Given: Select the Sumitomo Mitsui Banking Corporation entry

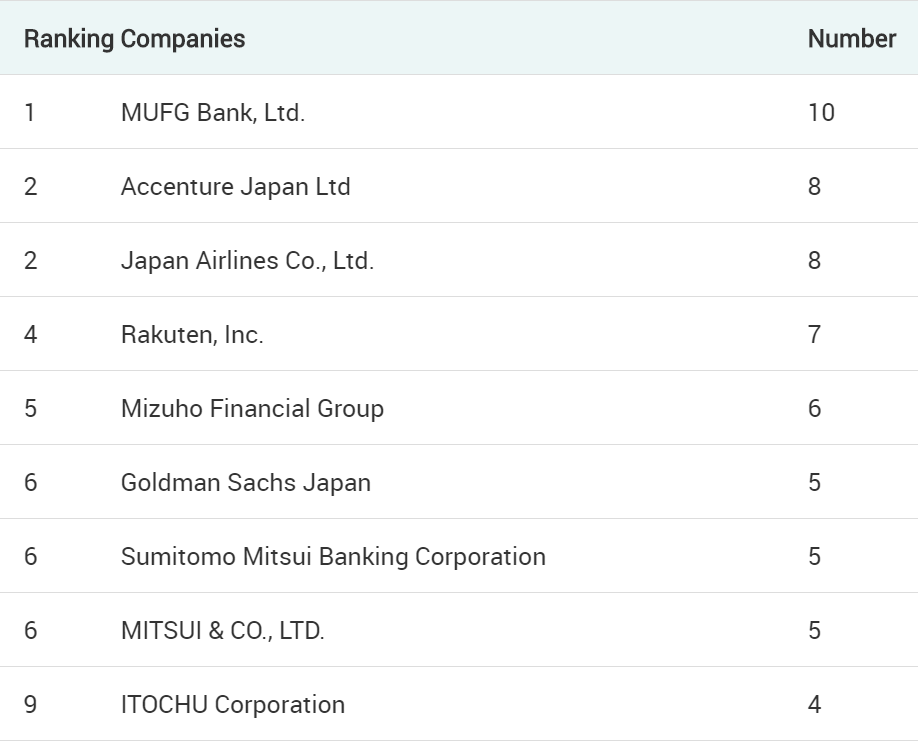Looking at the screenshot, I should (333, 557).
